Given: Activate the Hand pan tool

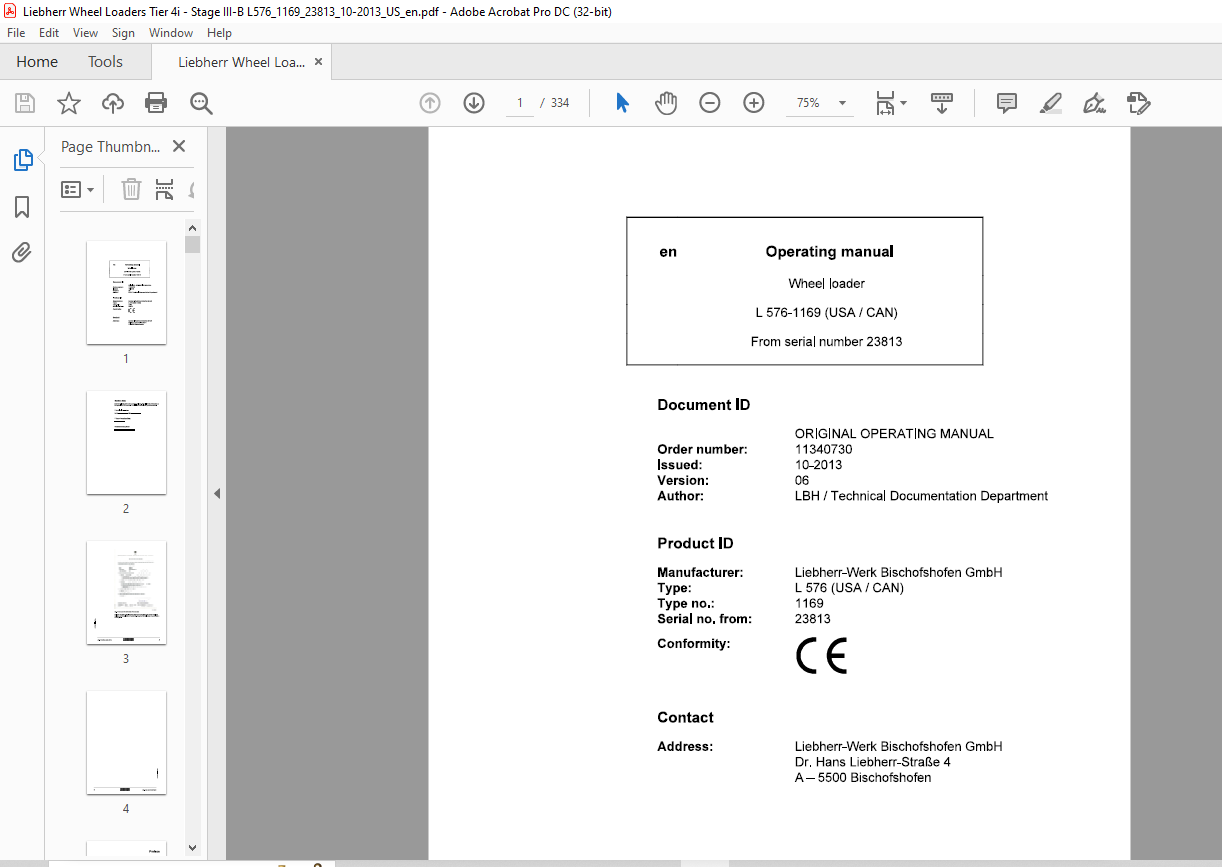Looking at the screenshot, I should pos(666,103).
